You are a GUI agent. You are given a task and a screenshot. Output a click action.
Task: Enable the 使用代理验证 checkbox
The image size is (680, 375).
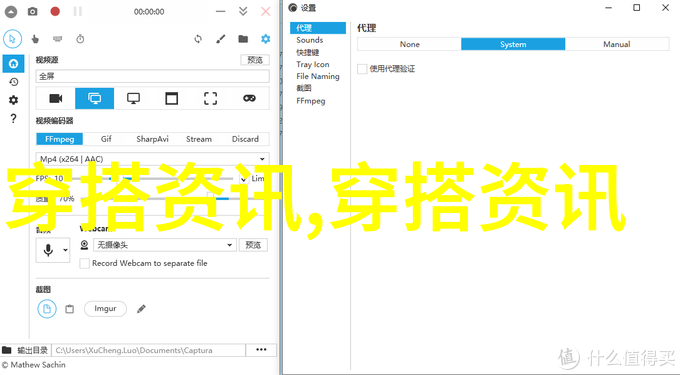coord(362,69)
